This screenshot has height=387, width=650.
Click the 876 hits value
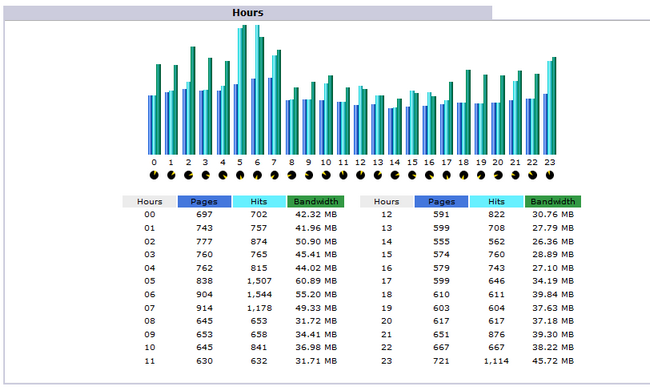point(496,334)
